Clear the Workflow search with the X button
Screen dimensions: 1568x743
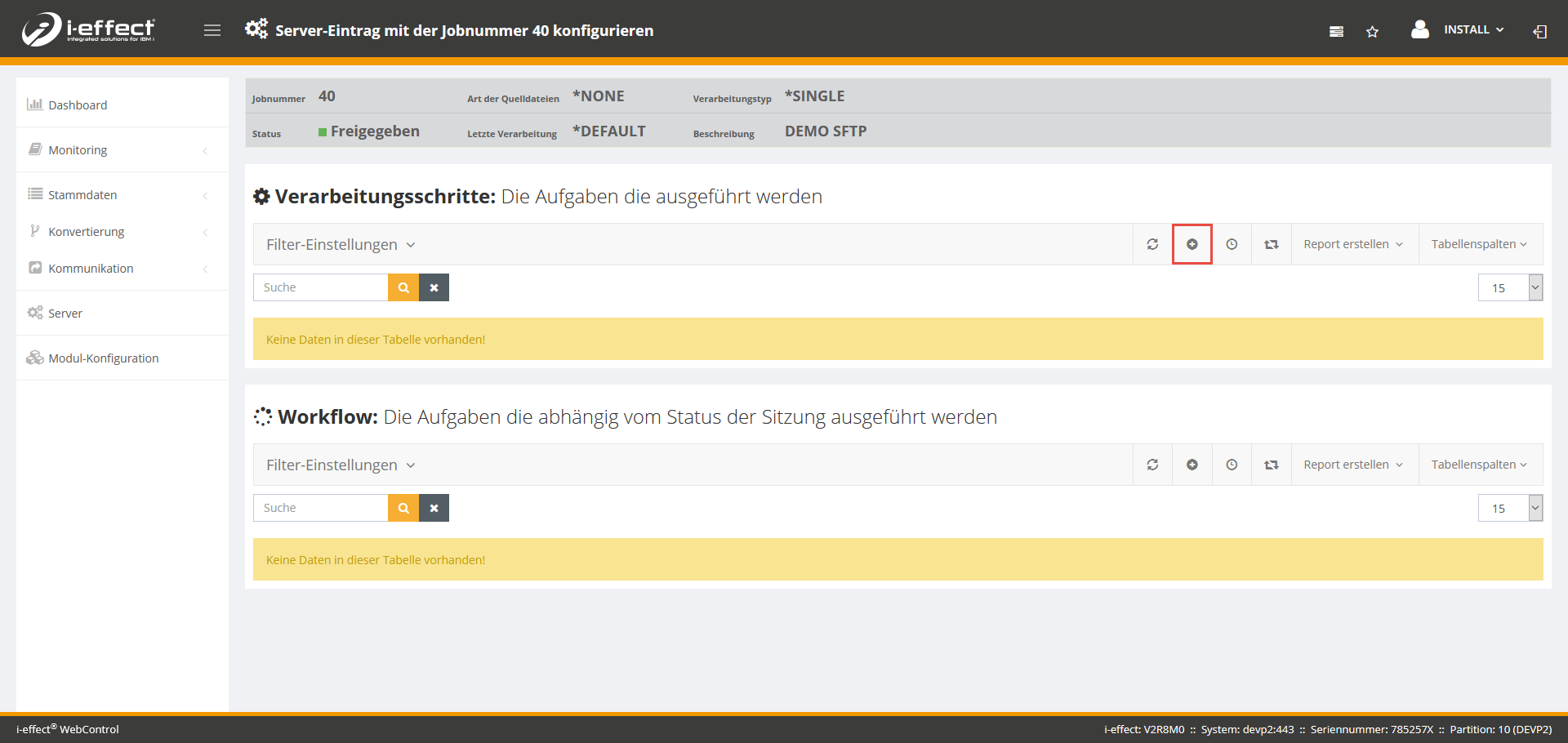[x=434, y=508]
